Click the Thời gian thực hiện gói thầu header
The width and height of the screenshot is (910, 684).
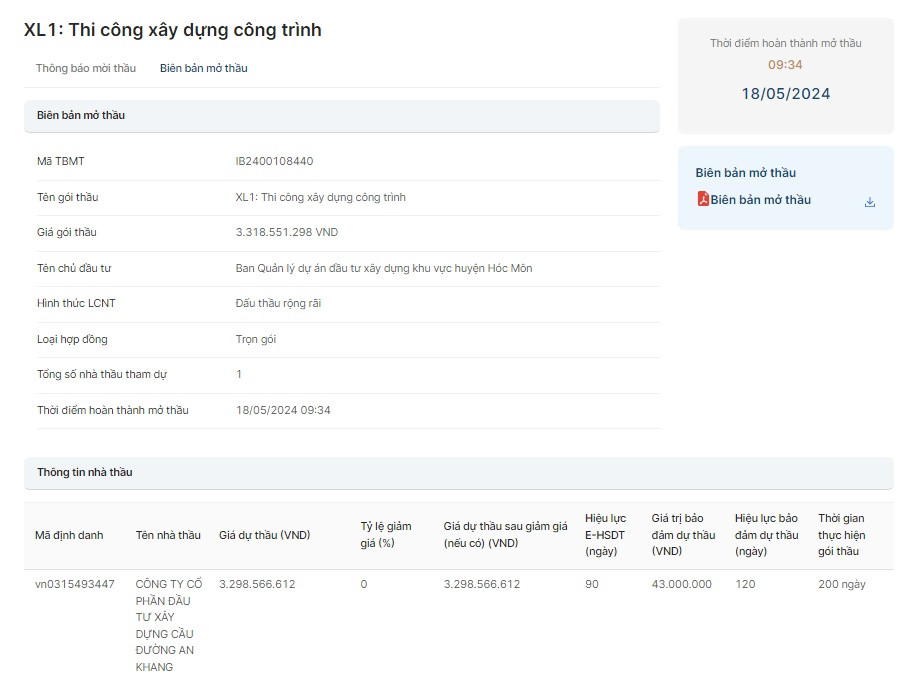(841, 534)
